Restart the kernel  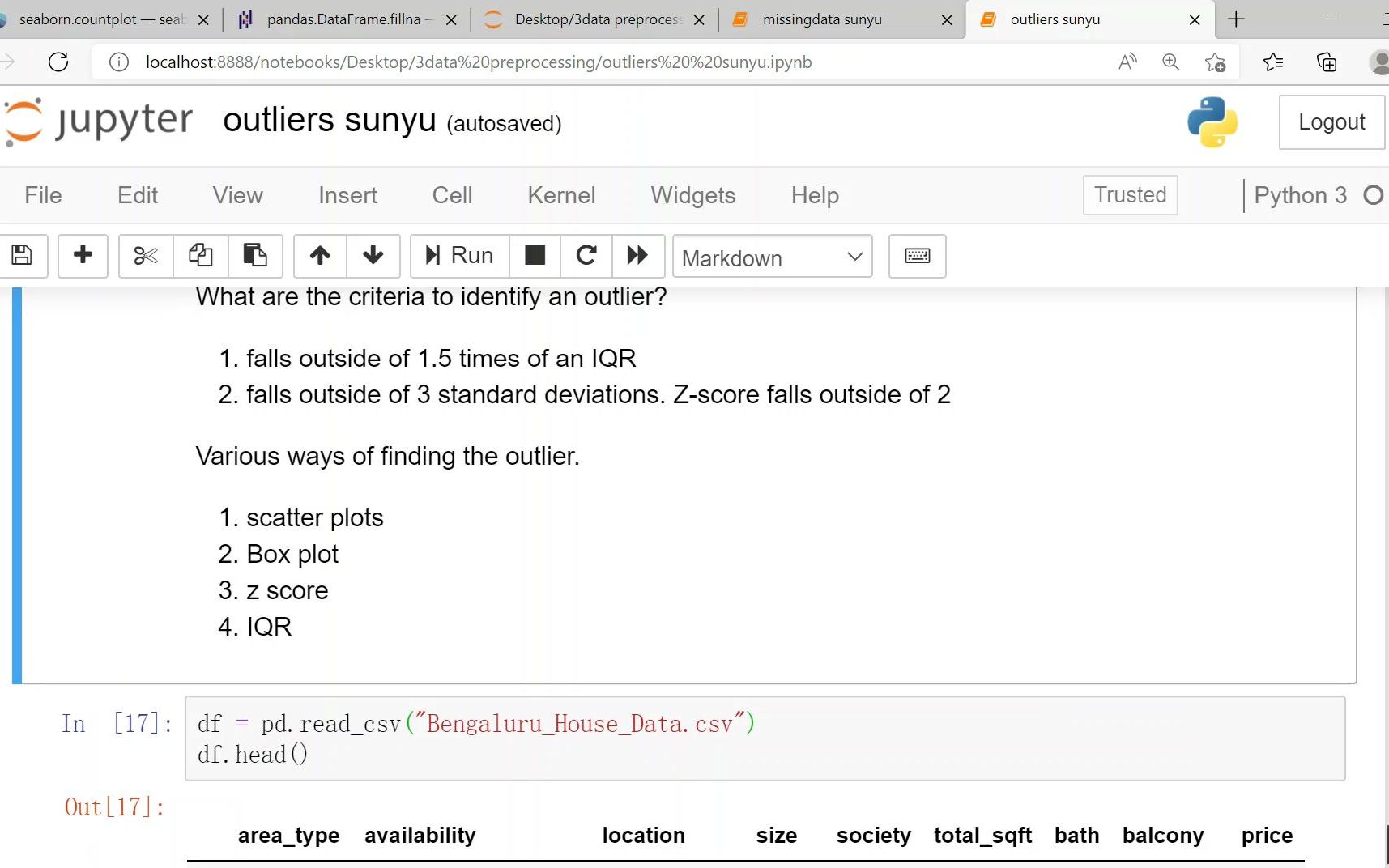pos(586,256)
